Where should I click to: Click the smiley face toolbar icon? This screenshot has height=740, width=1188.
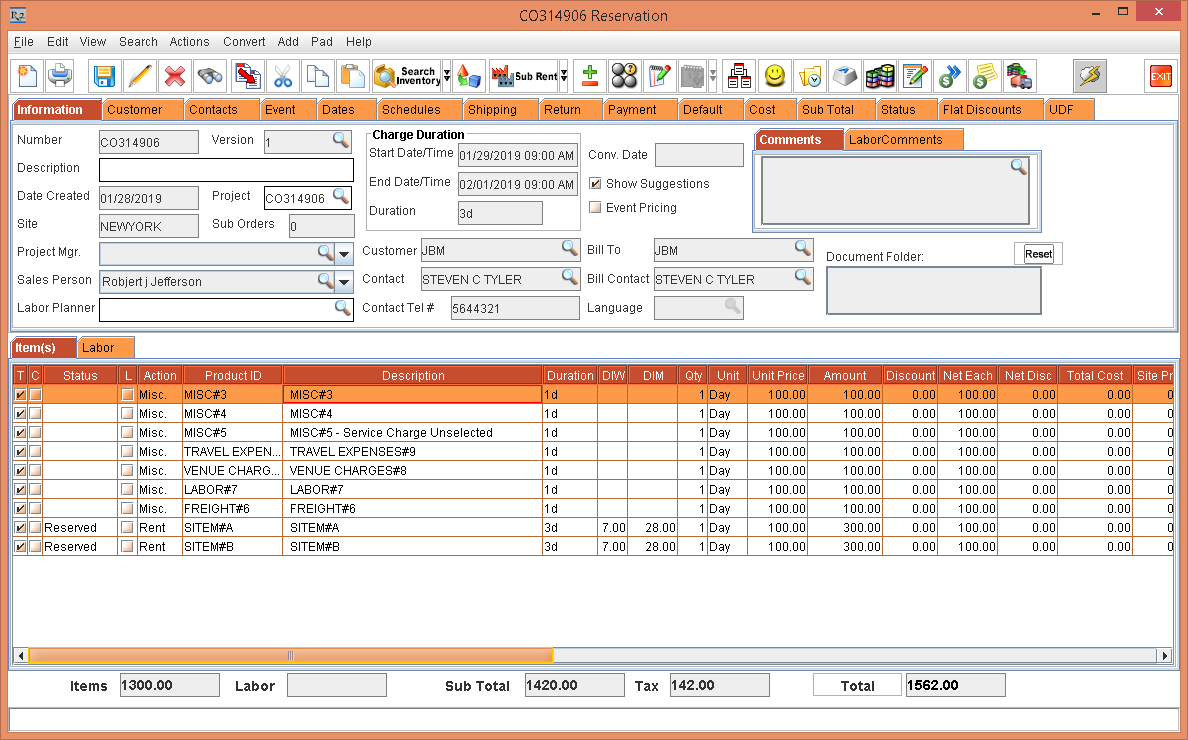point(774,76)
